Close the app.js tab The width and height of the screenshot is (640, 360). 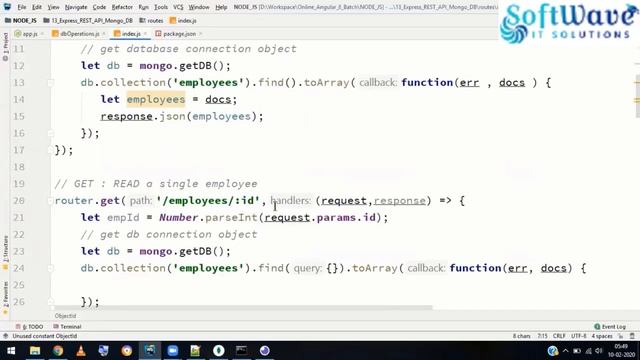pos(42,34)
